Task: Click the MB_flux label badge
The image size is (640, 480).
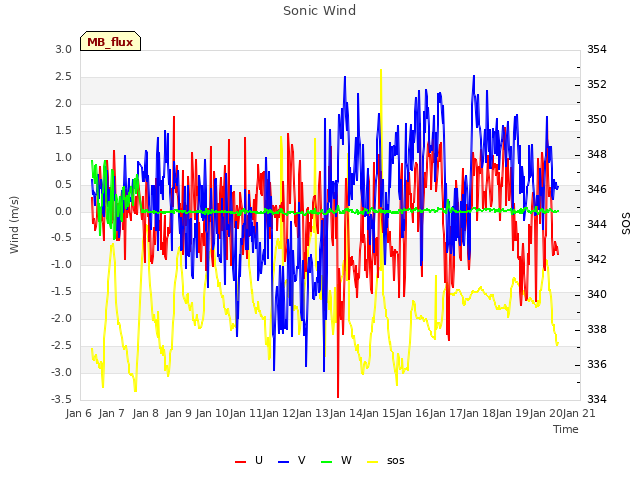Action: tap(110, 41)
